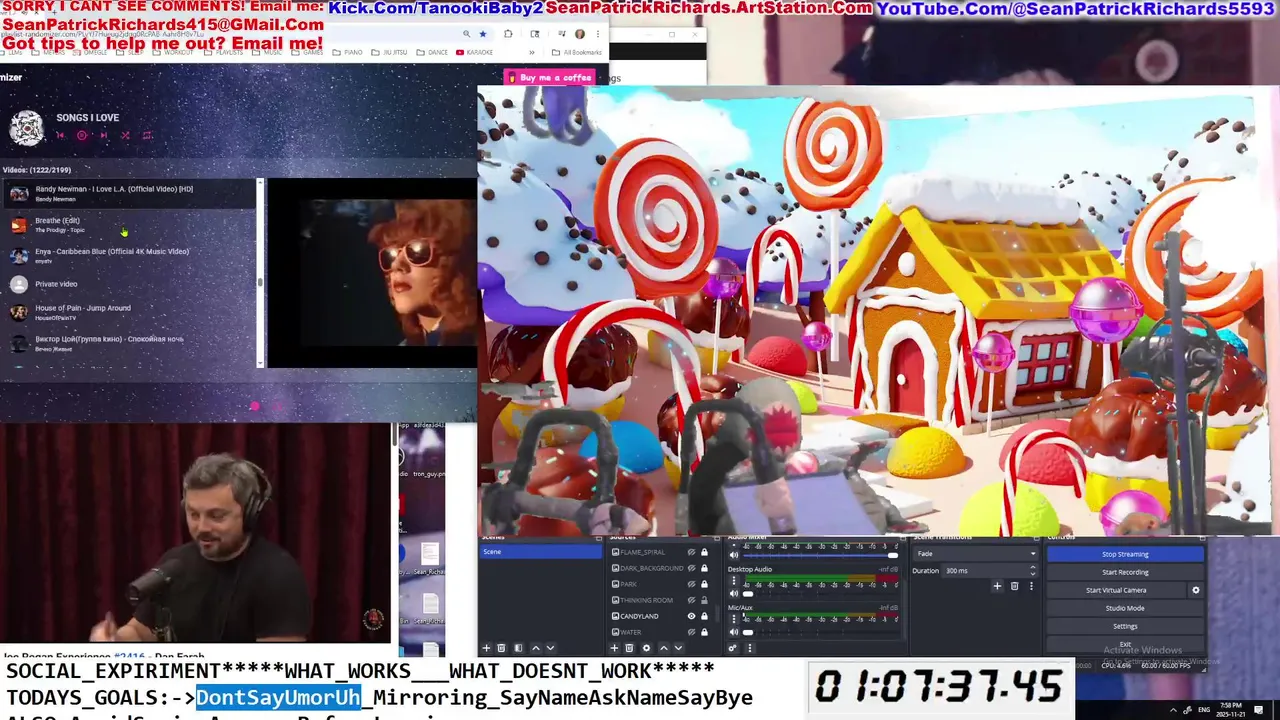Open source properties gear in OBS

(x=646, y=648)
